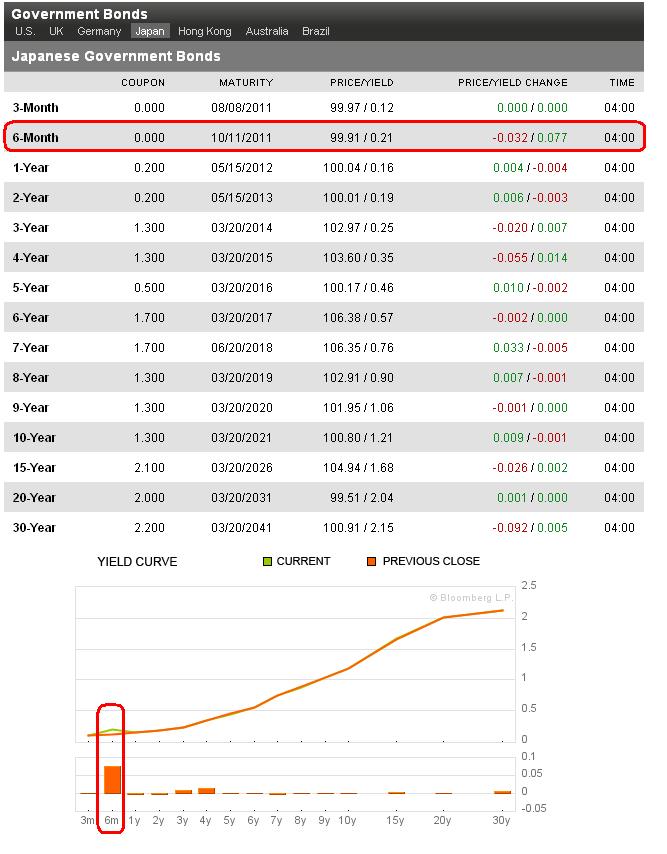Select the 2-Year bond row label
This screenshot has height=854, width=667.
(x=30, y=197)
